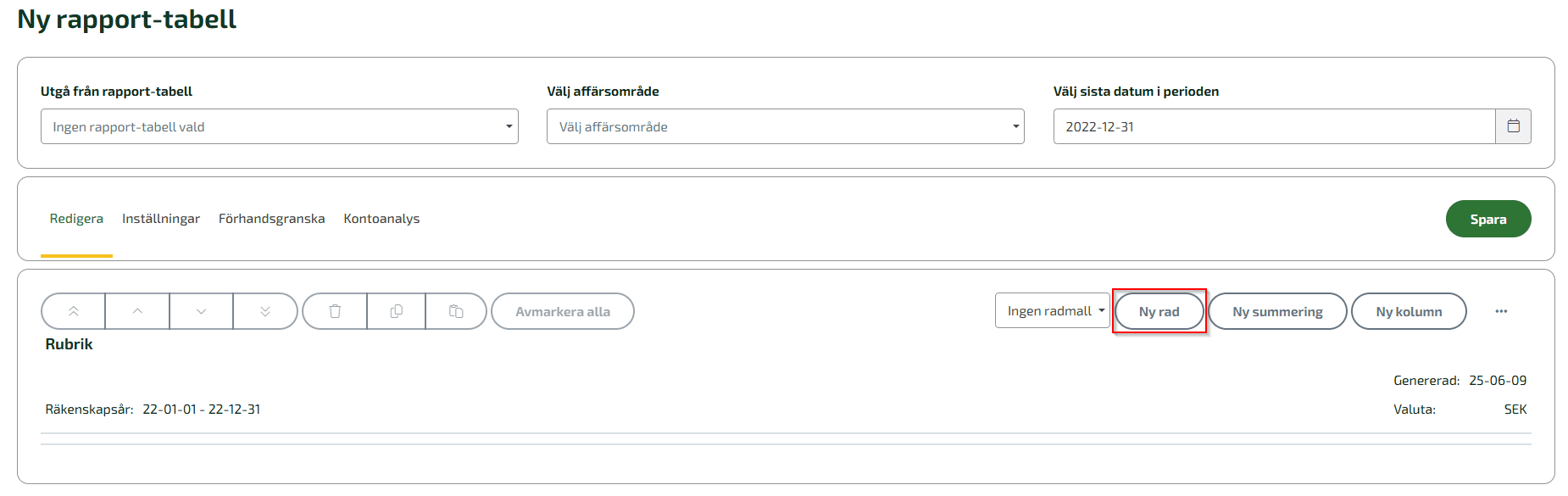
Task: Move selected row to top with double-up arrow
Action: tap(74, 311)
